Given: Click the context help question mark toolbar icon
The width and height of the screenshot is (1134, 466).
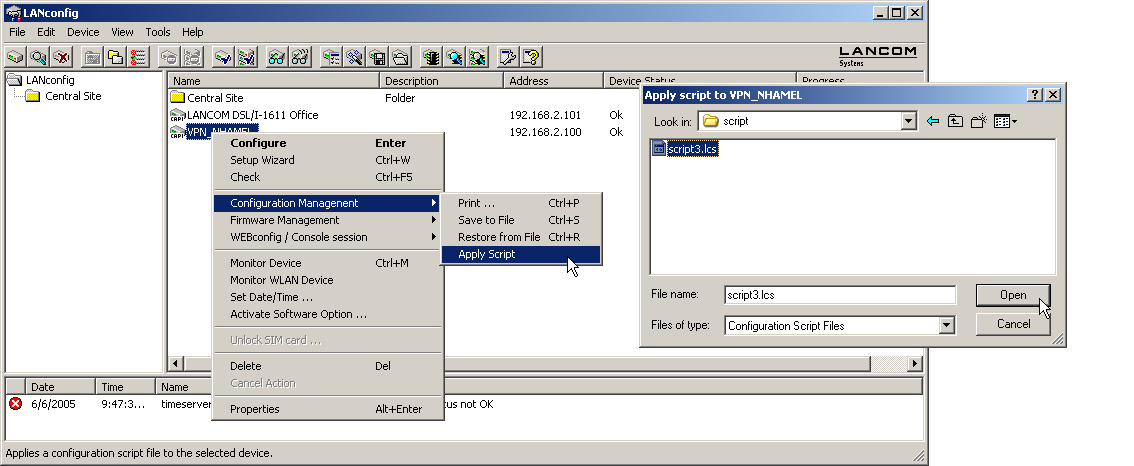Looking at the screenshot, I should click(531, 57).
